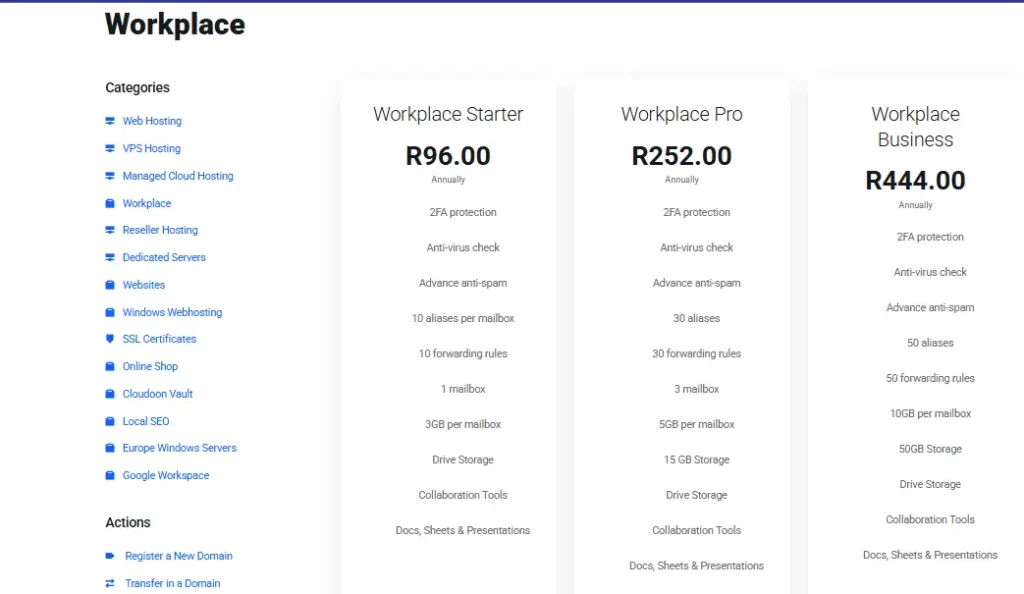Select the Local SEO category
The width and height of the screenshot is (1024, 594).
145,421
